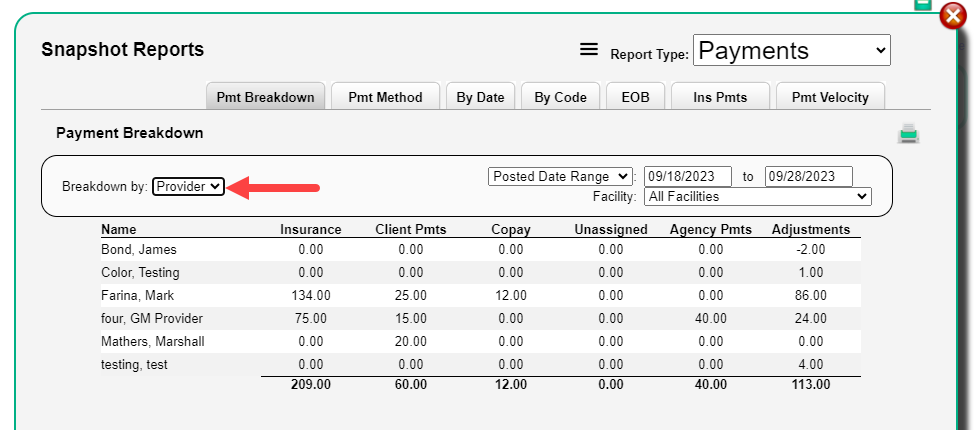This screenshot has height=430, width=974.
Task: Select the row name testing, test
Action: [134, 365]
